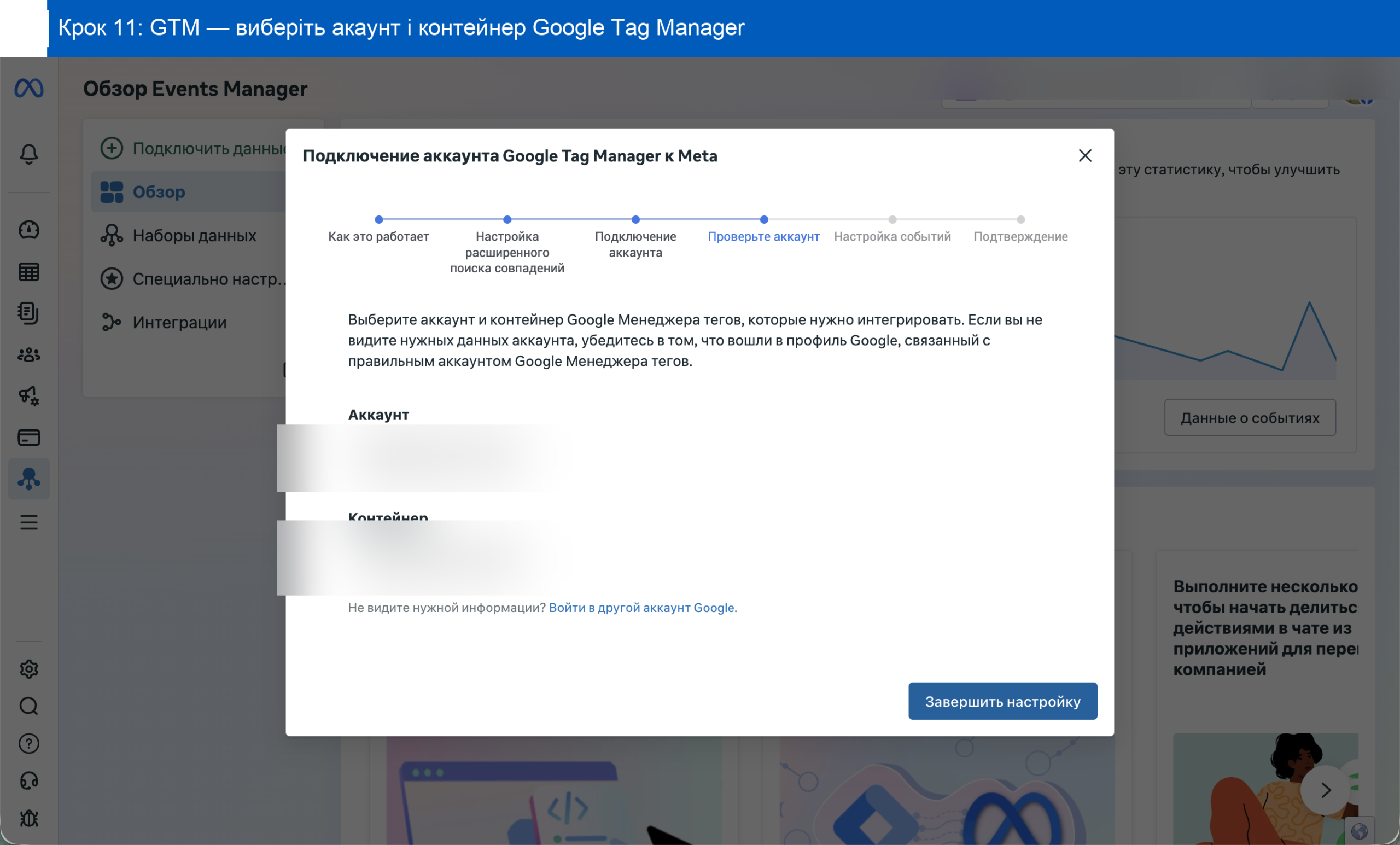The image size is (1400, 845).
Task: Open the megaphone with gear icon
Action: [x=29, y=396]
